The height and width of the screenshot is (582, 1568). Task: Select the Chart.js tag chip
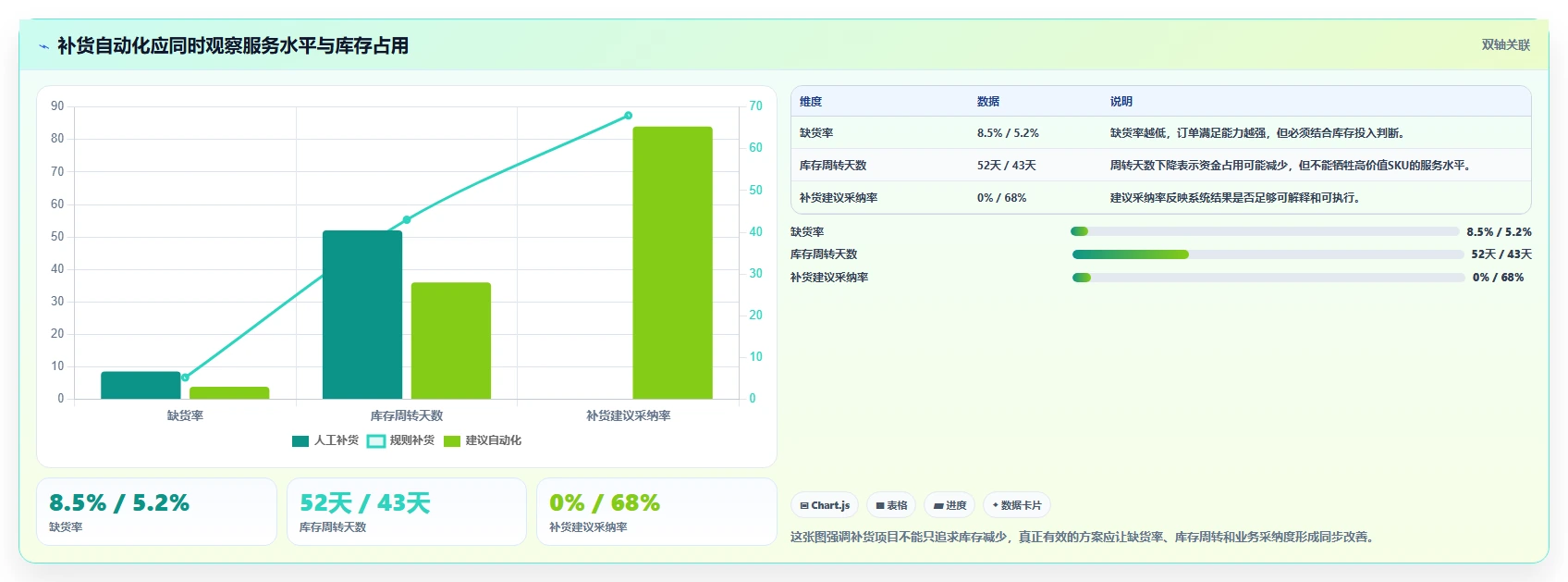click(825, 505)
